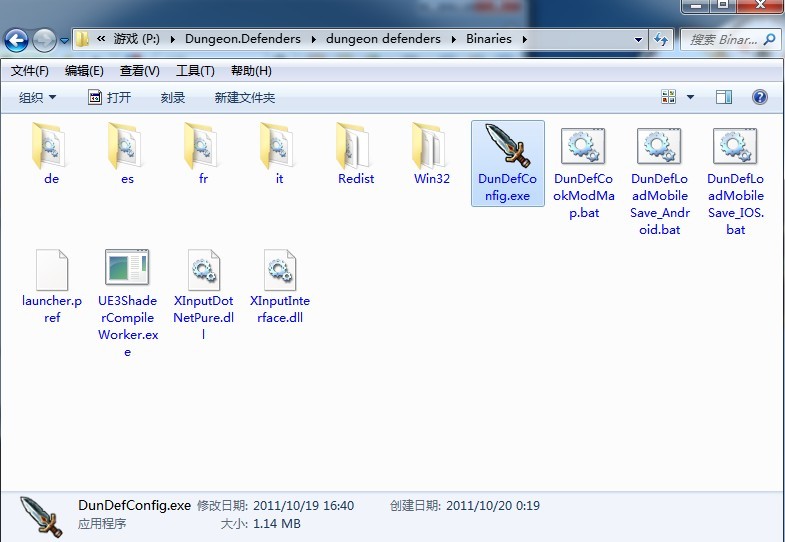Viewport: 785px width, 542px height.
Task: Select the DunDefLoadMobileSave_IOS.bat file
Action: tap(735, 147)
